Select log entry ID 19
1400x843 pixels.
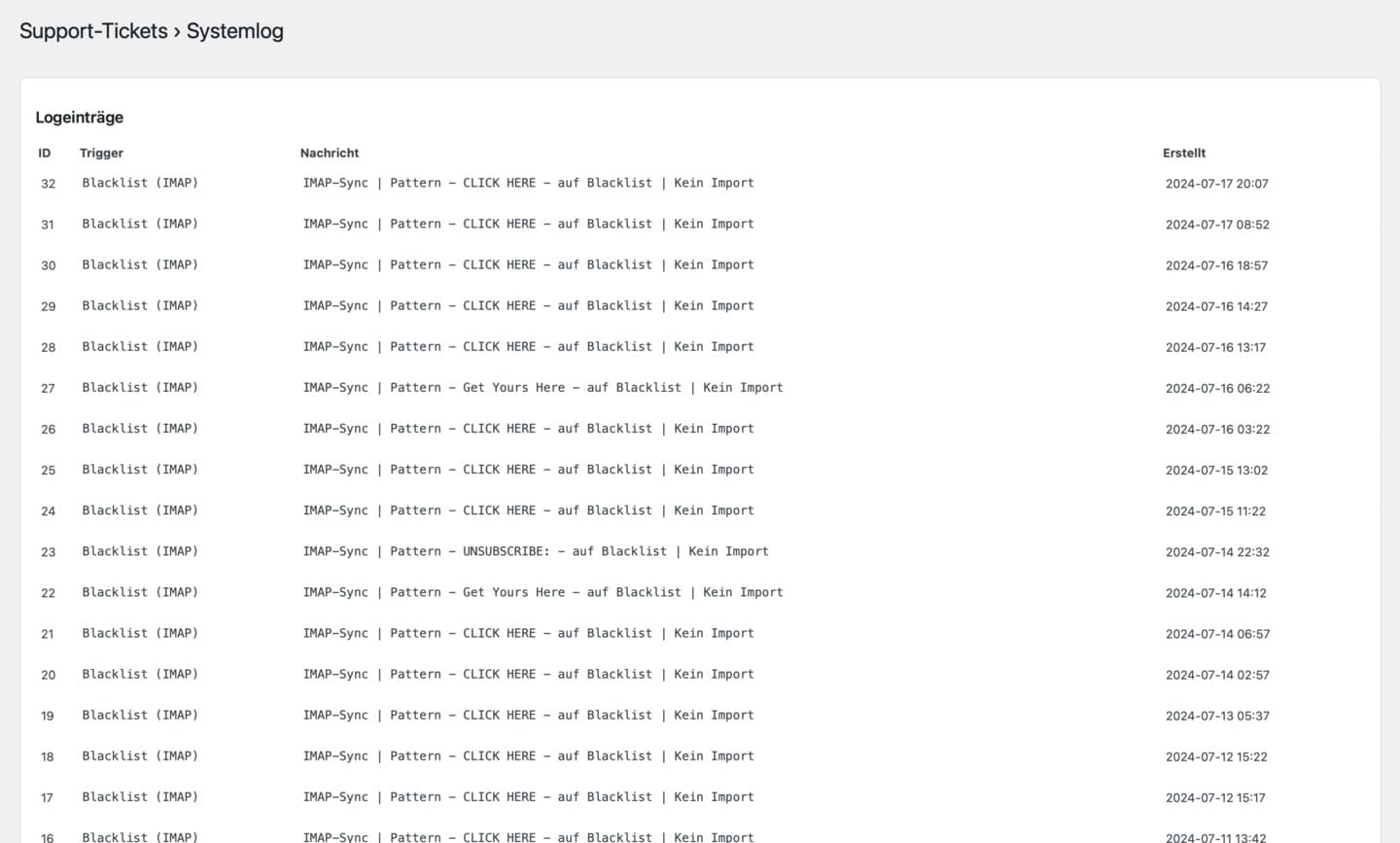[x=48, y=716]
